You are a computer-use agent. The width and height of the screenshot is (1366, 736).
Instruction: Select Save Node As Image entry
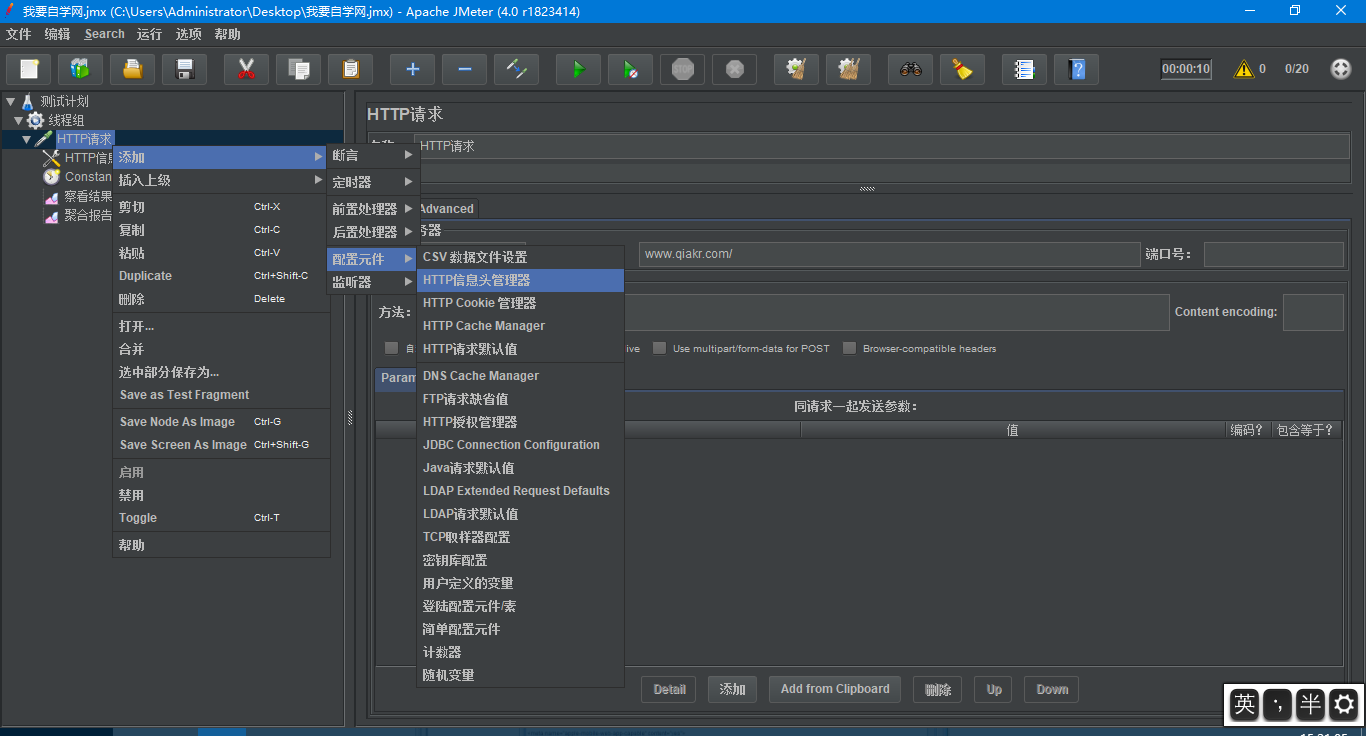(x=220, y=422)
